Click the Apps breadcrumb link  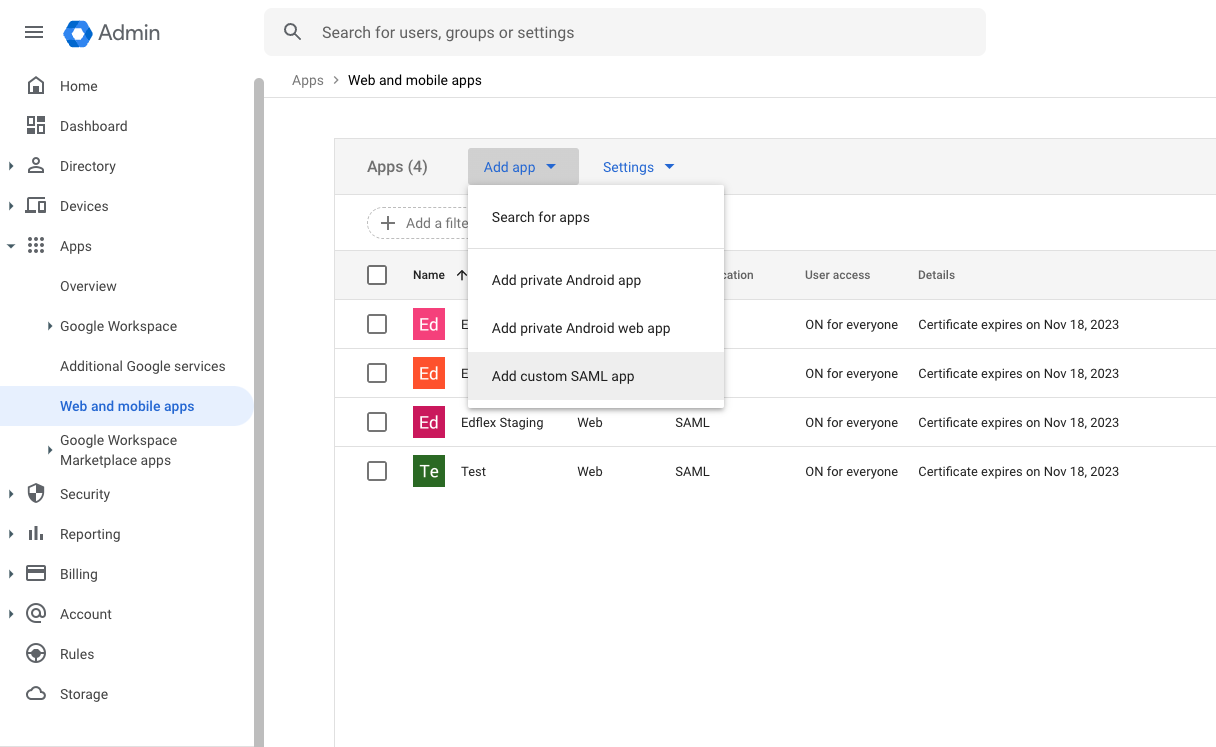point(308,80)
